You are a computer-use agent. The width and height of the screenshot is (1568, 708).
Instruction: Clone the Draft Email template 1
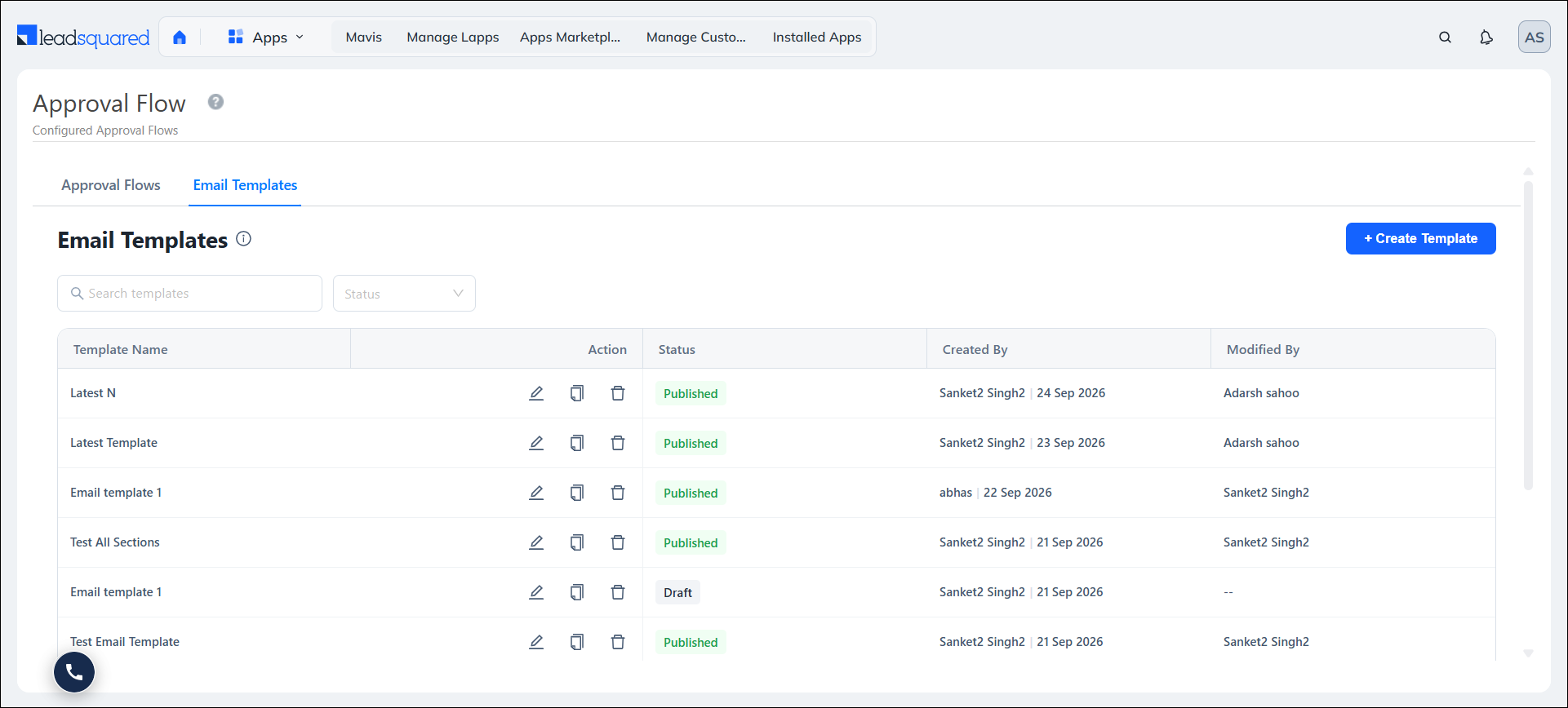pyautogui.click(x=577, y=592)
